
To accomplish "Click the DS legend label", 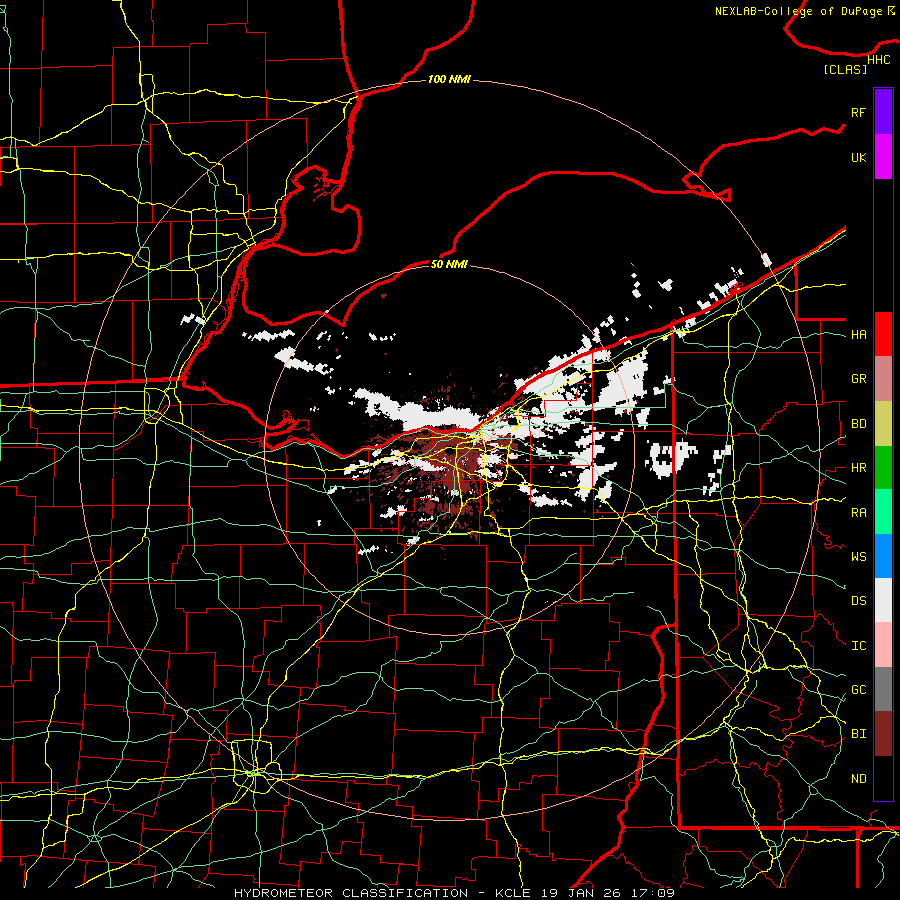I will [858, 601].
